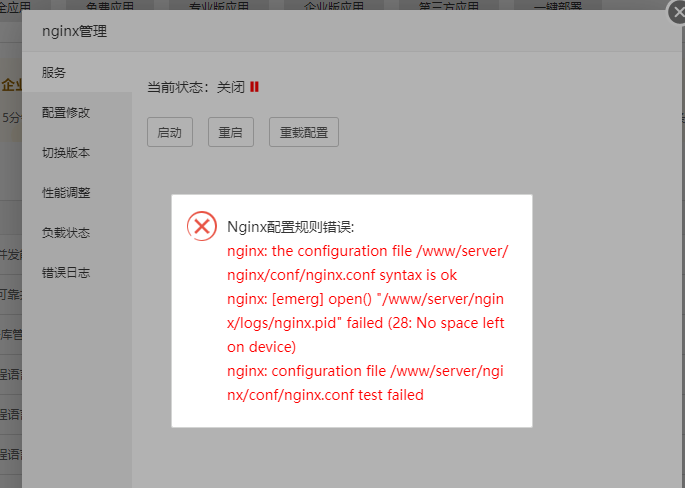
Task: Click the Nginx配置规则错误 heading text
Action: click(x=291, y=227)
